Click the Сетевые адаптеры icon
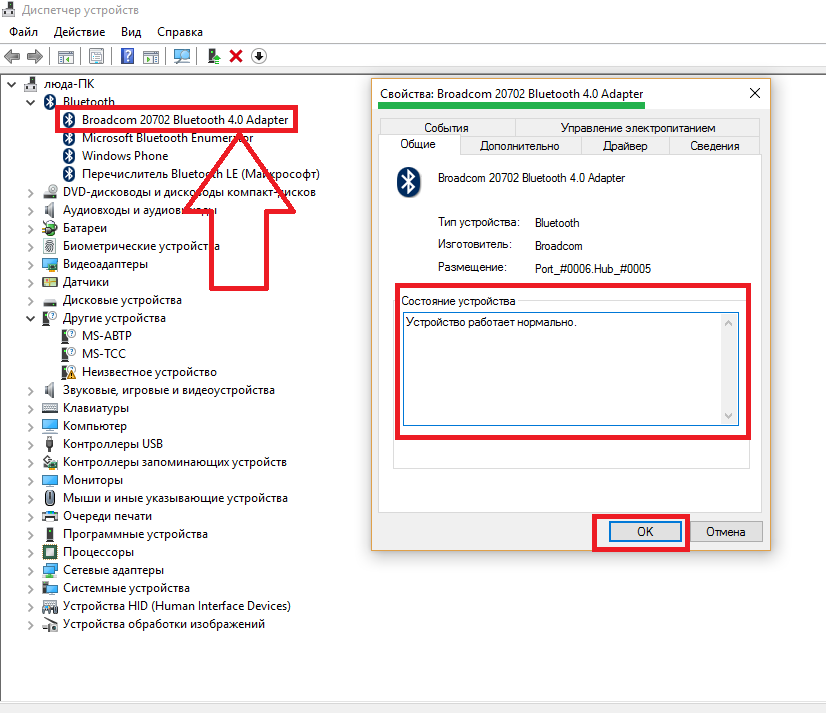826x713 pixels. [x=50, y=570]
